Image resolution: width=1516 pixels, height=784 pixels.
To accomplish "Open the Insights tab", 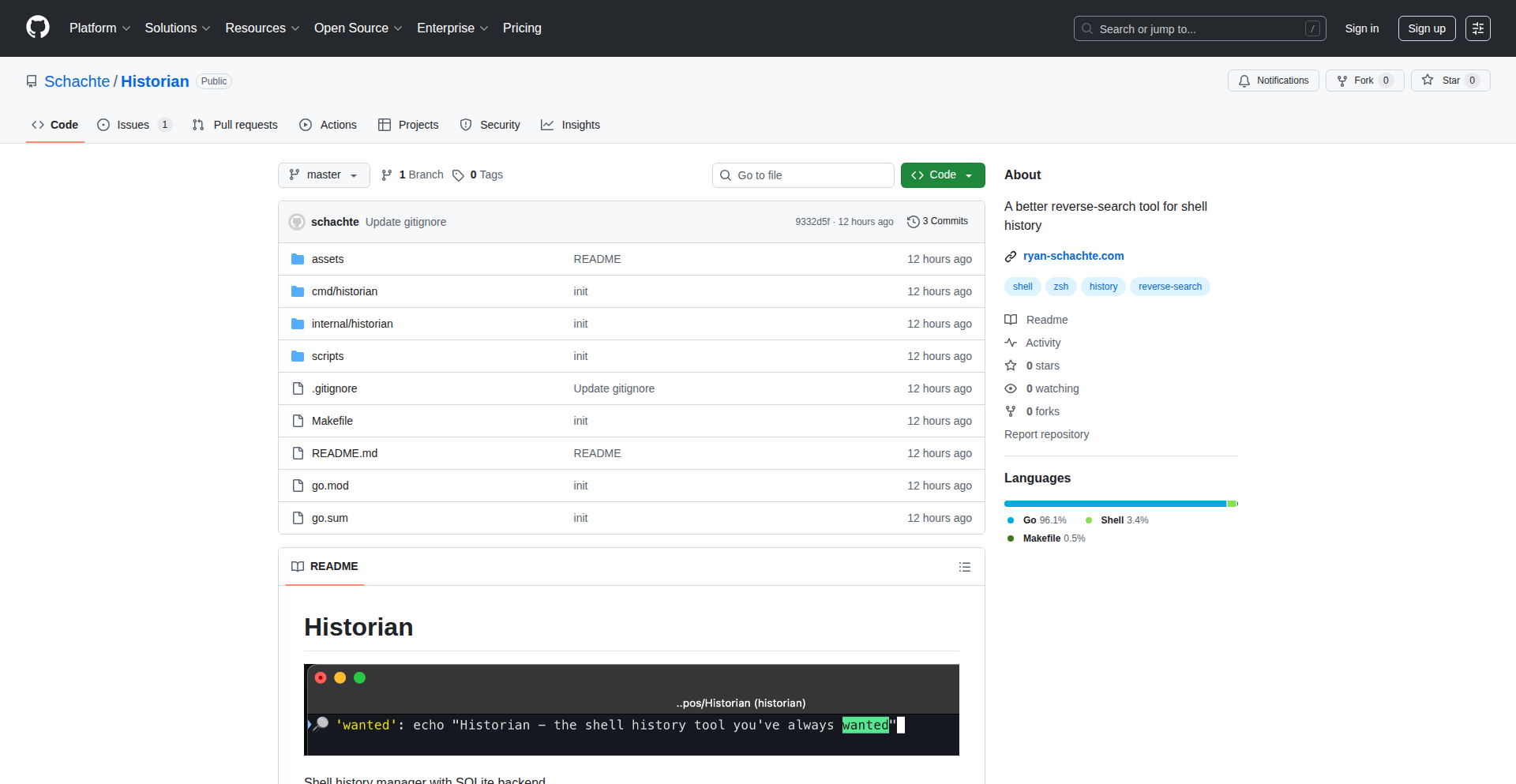I will tap(570, 125).
